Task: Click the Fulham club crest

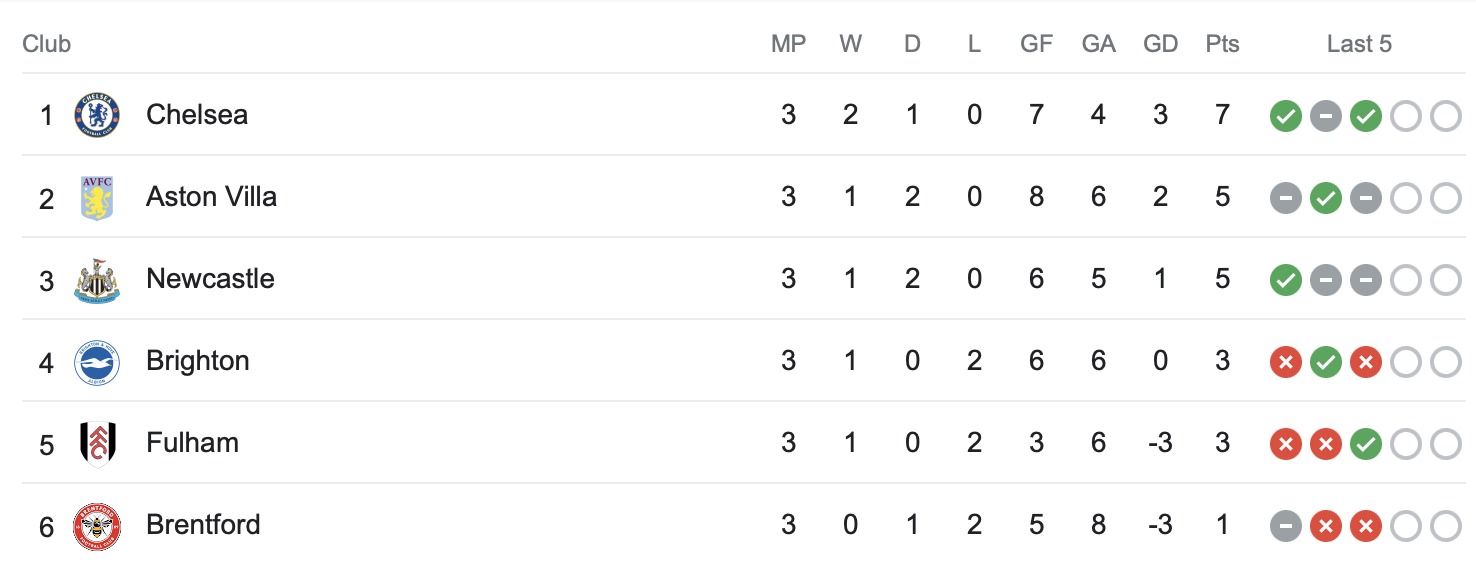Action: (97, 444)
